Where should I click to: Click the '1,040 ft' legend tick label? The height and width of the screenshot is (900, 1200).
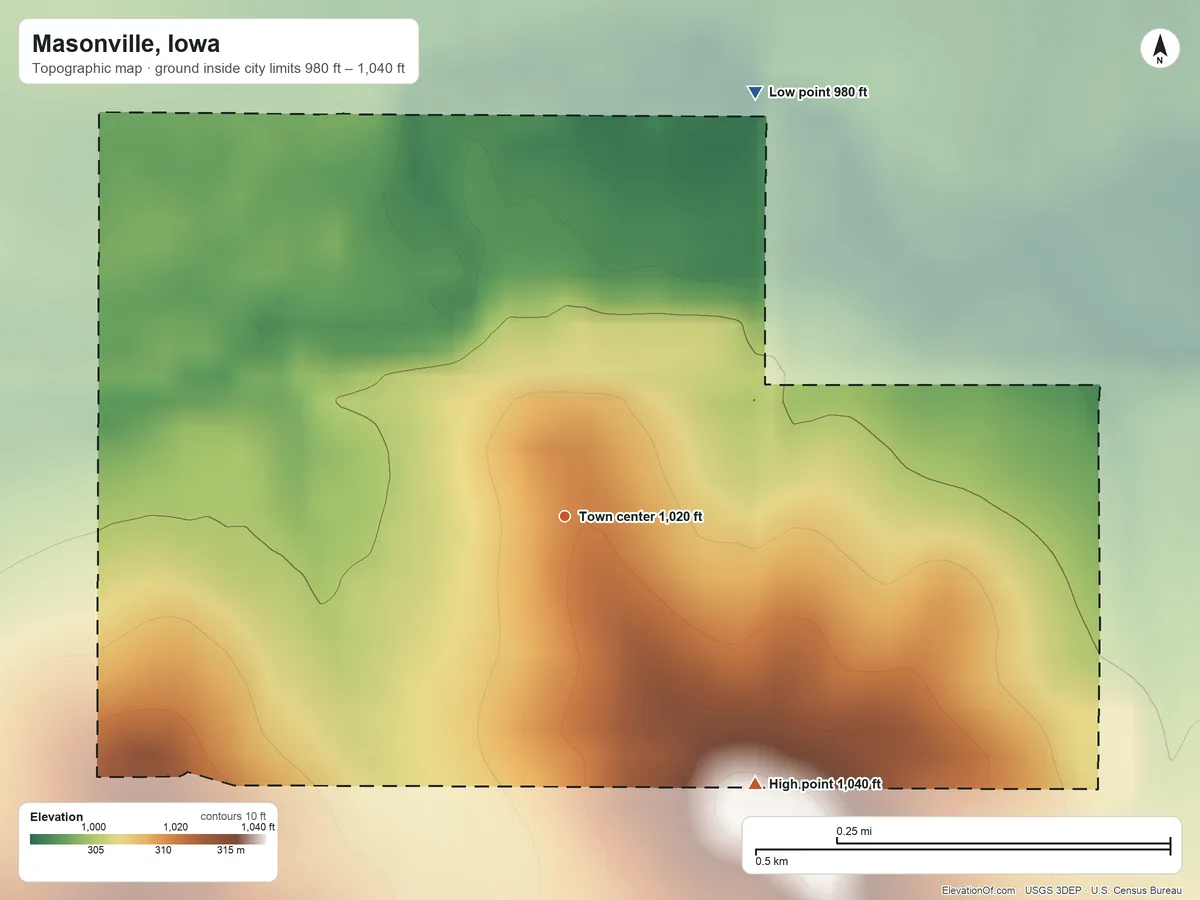[x=257, y=827]
